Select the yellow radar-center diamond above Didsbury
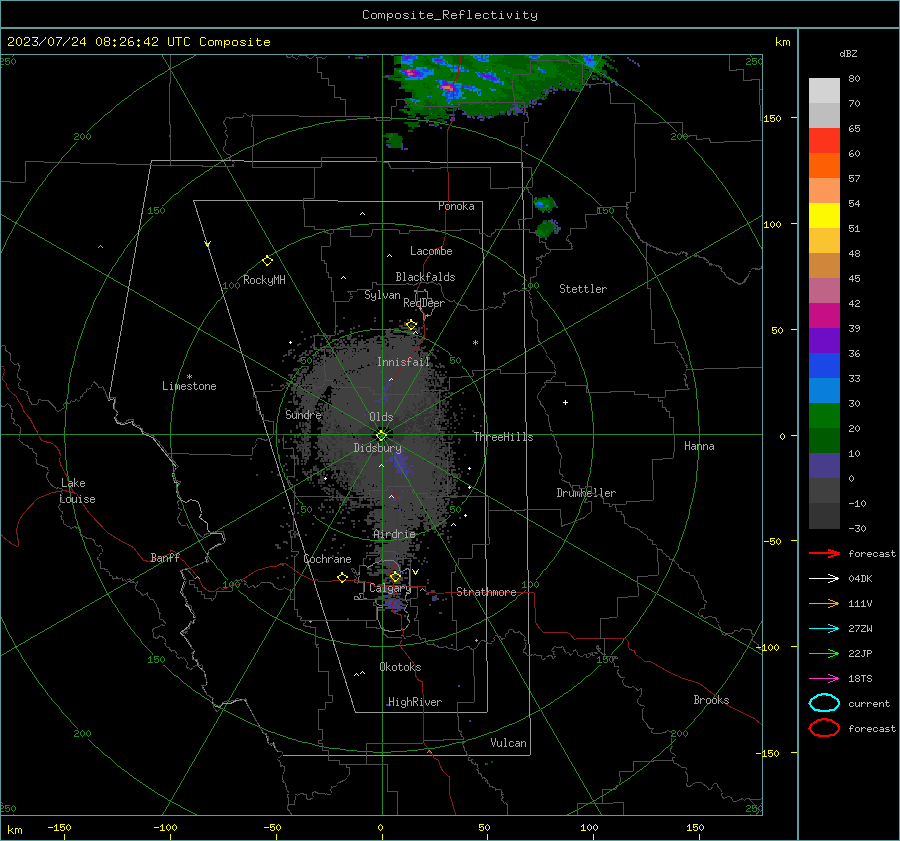 coord(381,435)
